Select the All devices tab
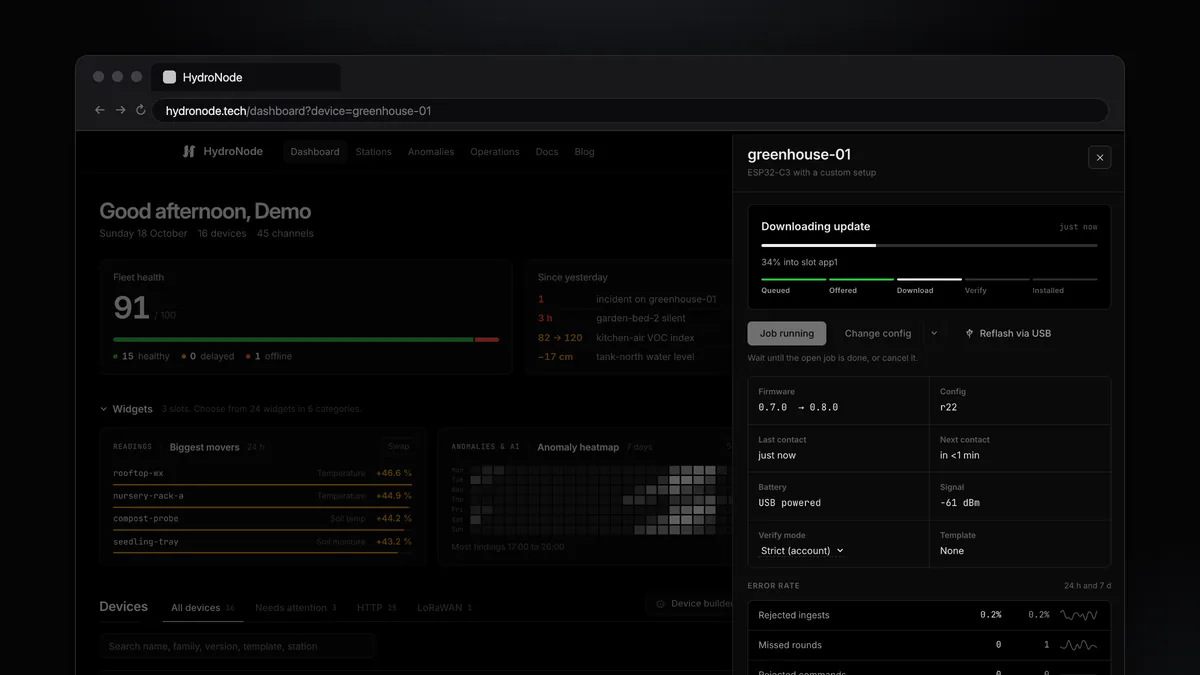Screen dimensions: 1200x675 coord(203,608)
